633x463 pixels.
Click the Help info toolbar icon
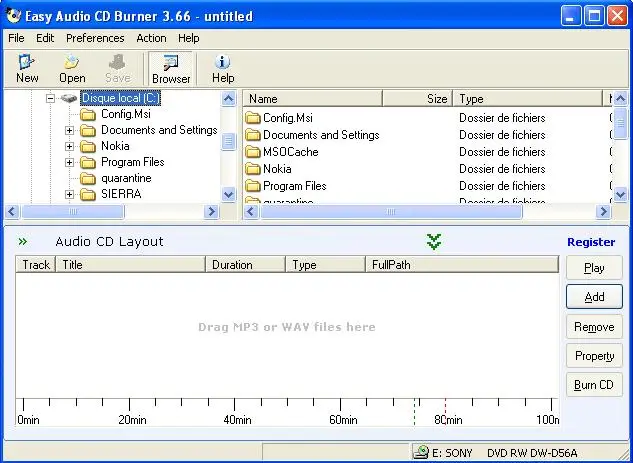coord(222,62)
